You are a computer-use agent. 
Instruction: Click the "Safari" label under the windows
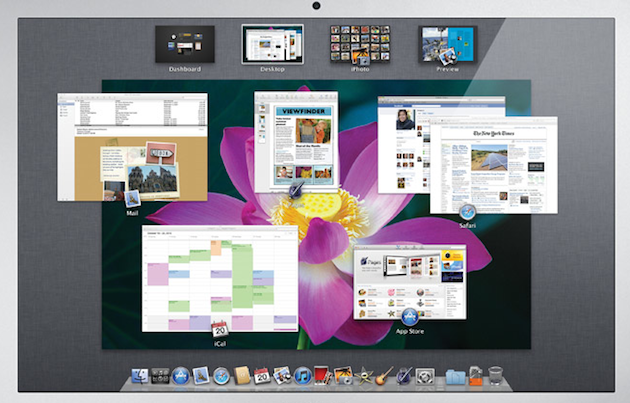point(468,226)
